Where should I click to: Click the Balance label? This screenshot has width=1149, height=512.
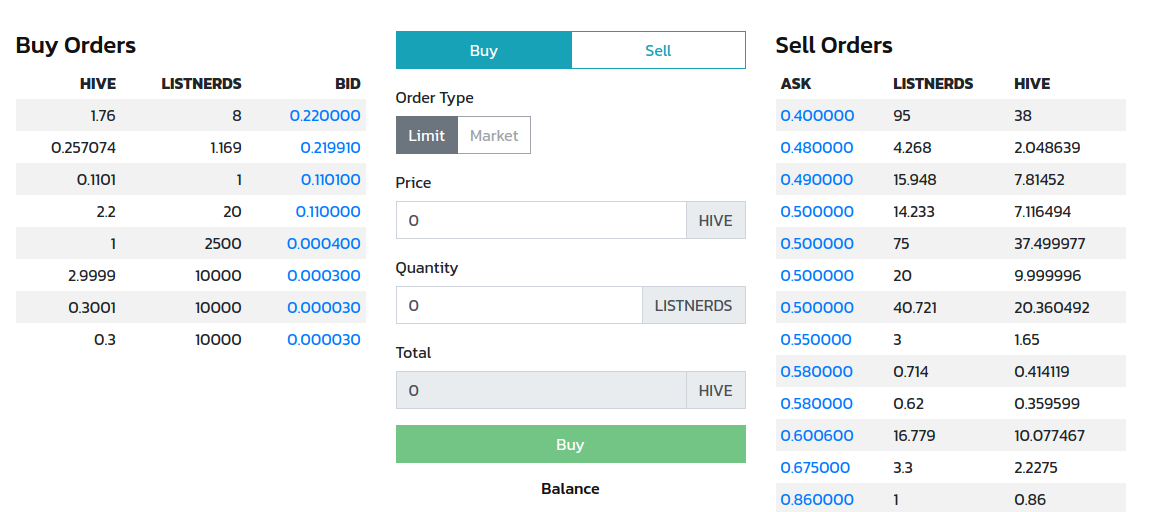[570, 489]
